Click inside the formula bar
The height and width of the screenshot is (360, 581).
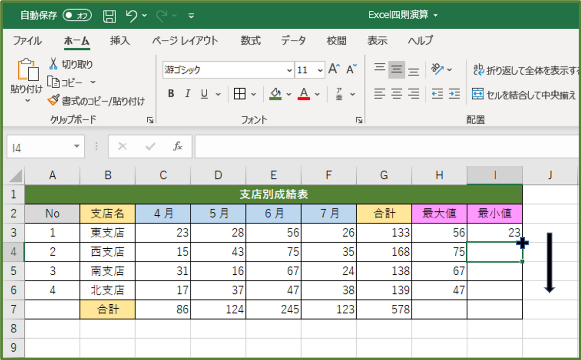pos(388,147)
